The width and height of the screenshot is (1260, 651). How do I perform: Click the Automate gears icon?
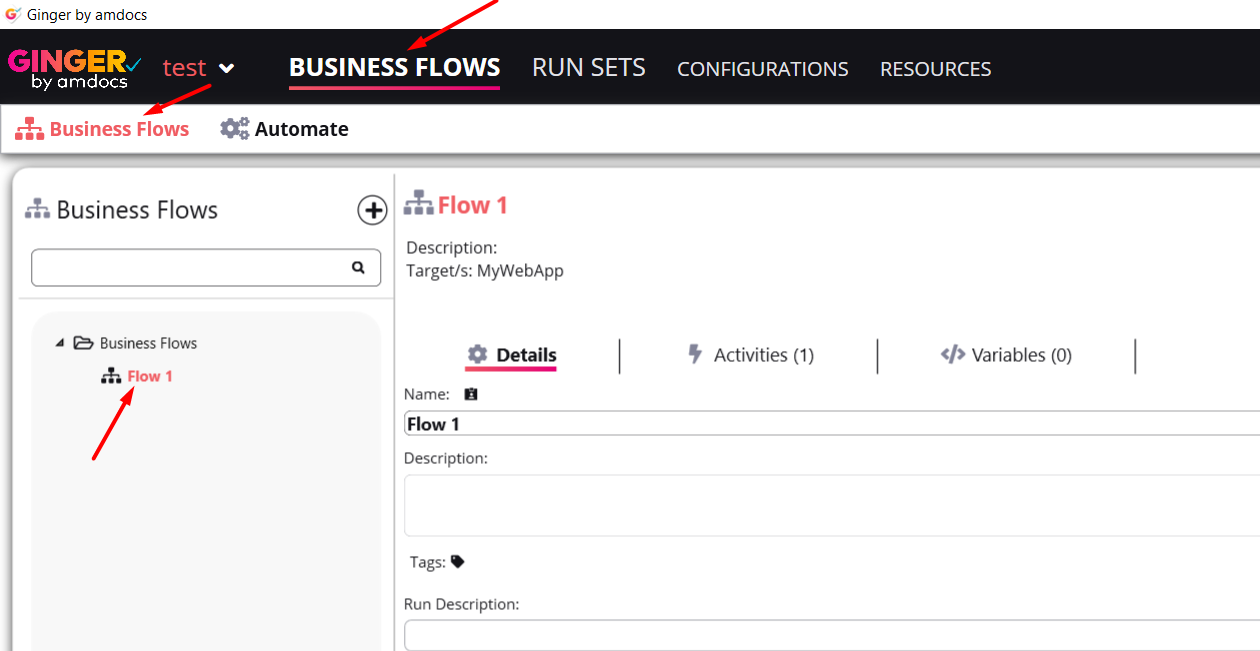[x=235, y=129]
